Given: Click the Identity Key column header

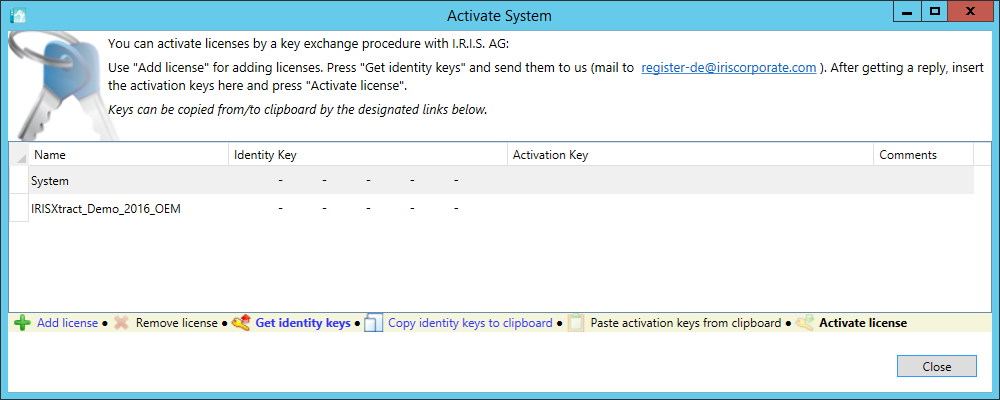Looking at the screenshot, I should [367, 155].
